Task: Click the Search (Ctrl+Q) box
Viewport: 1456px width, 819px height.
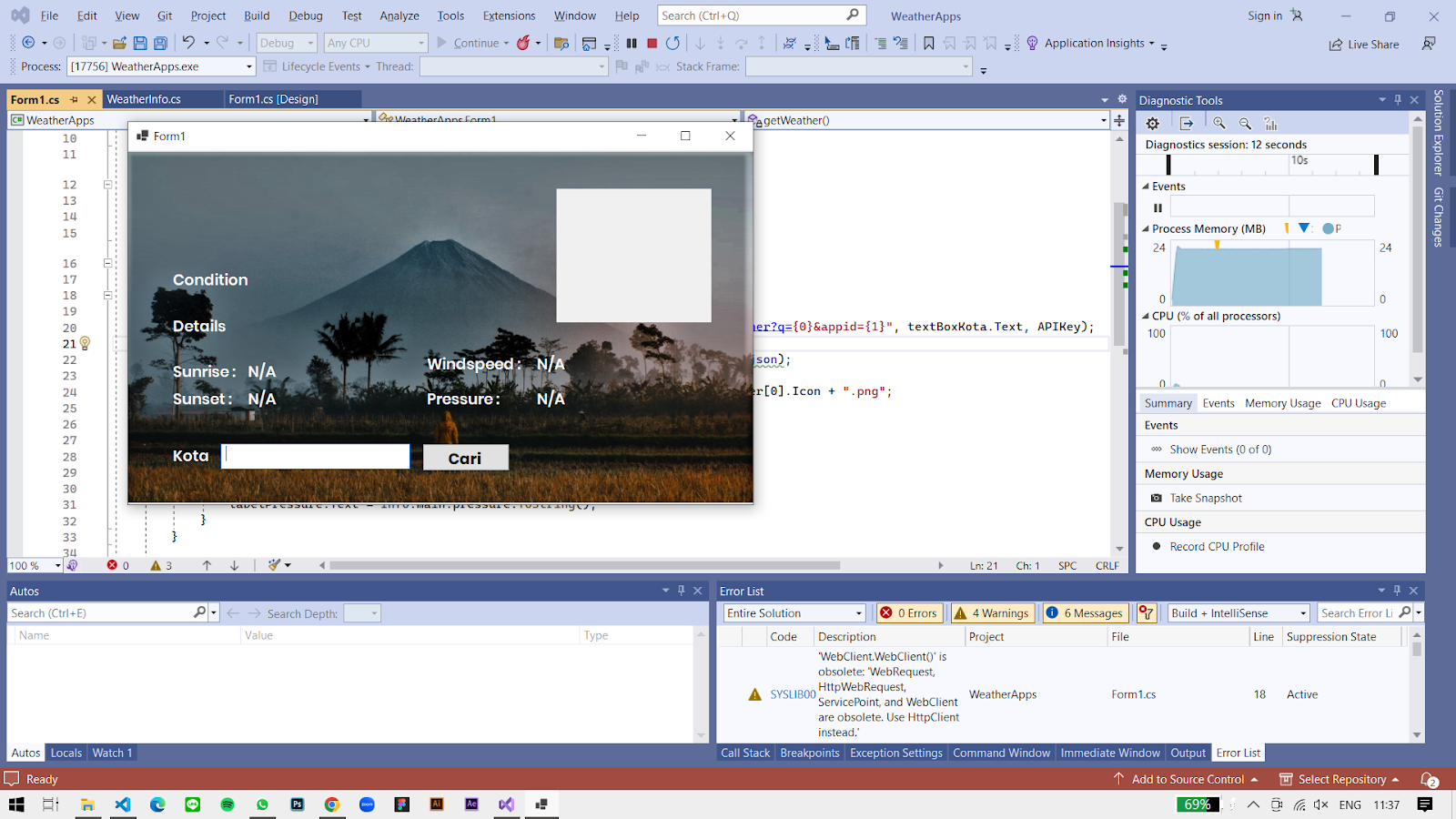Action: pyautogui.click(x=761, y=15)
